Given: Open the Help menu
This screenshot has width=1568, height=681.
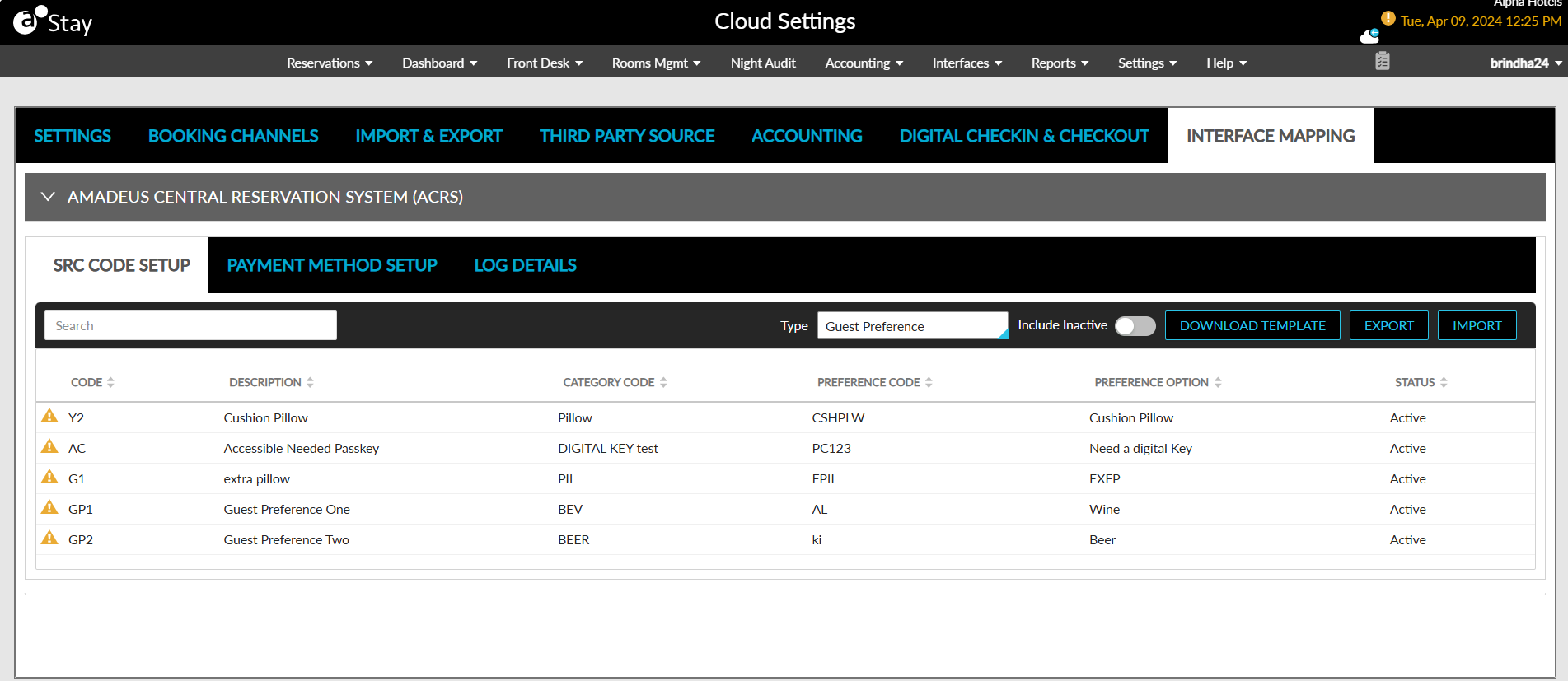Looking at the screenshot, I should (1227, 63).
